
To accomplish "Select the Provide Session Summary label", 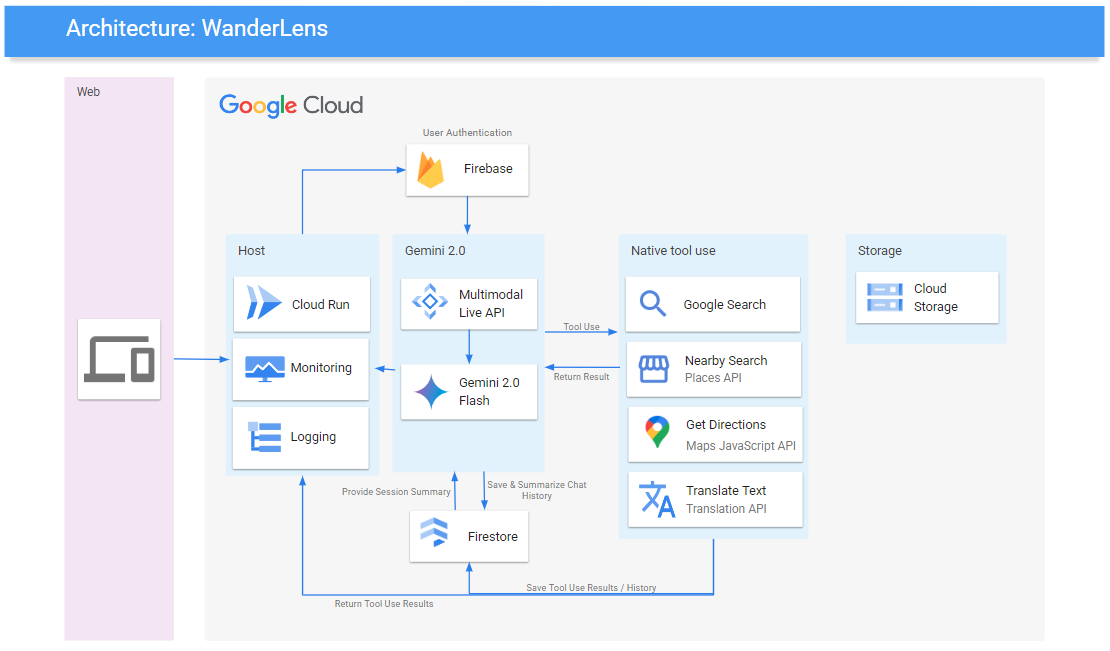I will 396,492.
